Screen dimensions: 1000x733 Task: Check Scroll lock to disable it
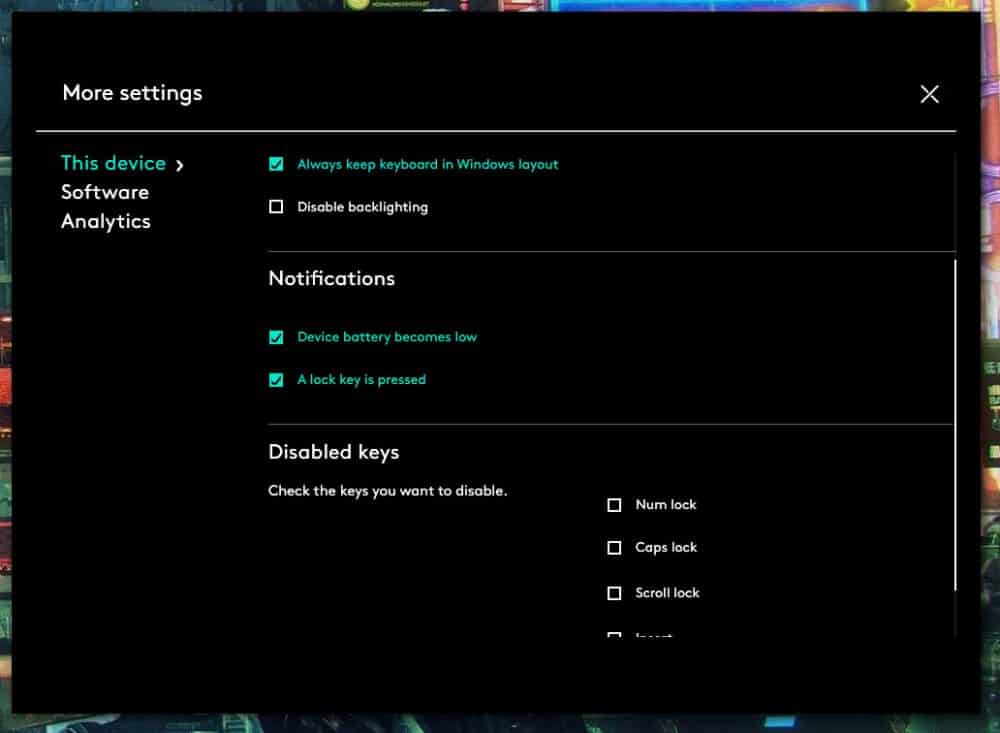[614, 593]
